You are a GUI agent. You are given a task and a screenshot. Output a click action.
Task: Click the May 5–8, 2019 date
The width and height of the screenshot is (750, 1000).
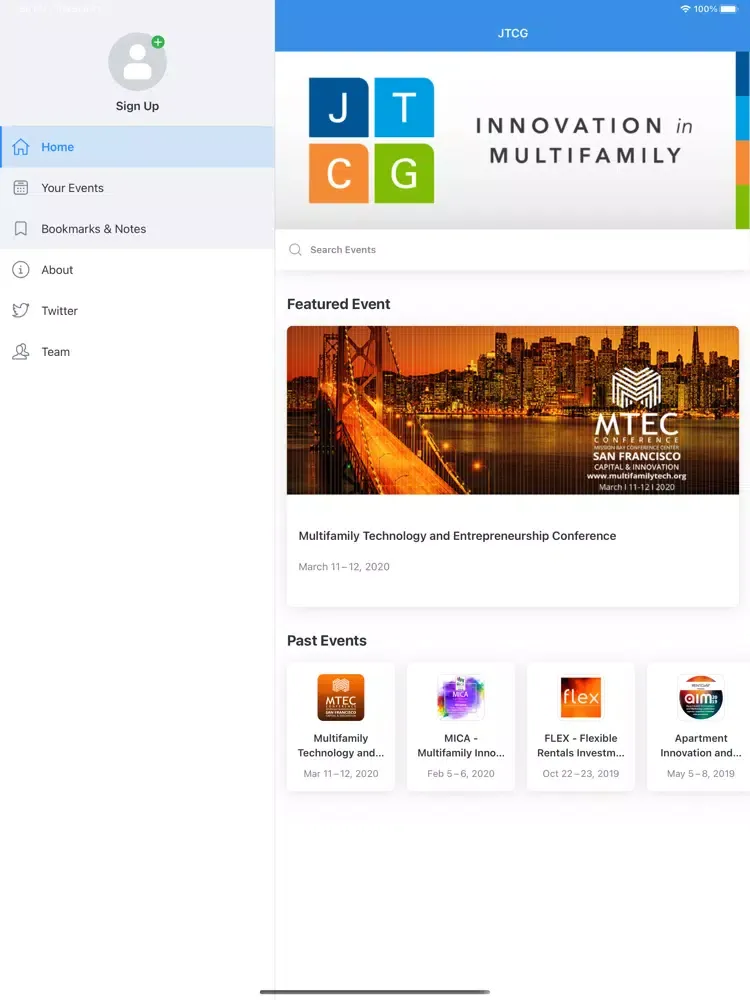(x=700, y=774)
